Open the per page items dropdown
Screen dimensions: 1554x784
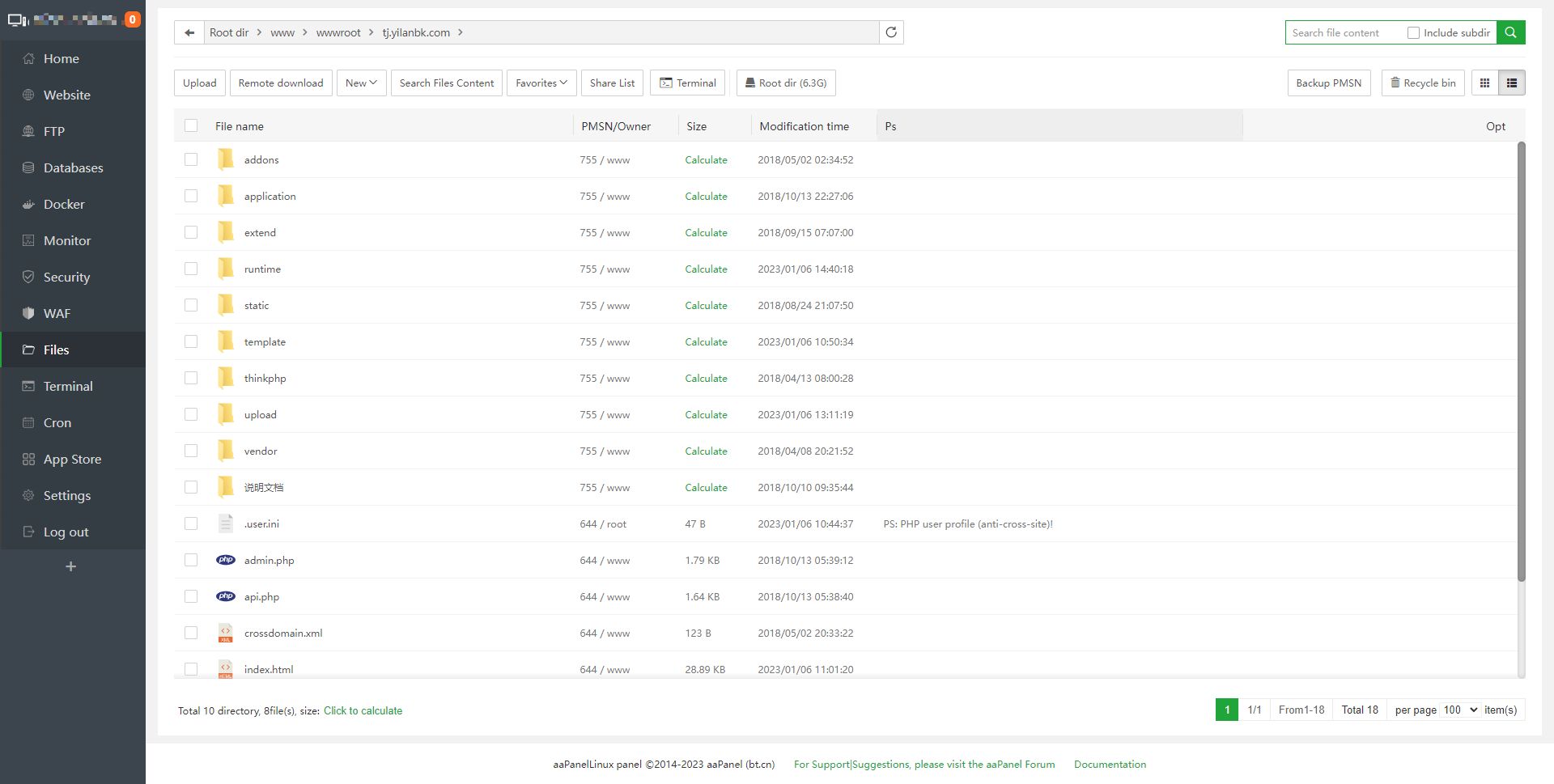[x=1460, y=710]
